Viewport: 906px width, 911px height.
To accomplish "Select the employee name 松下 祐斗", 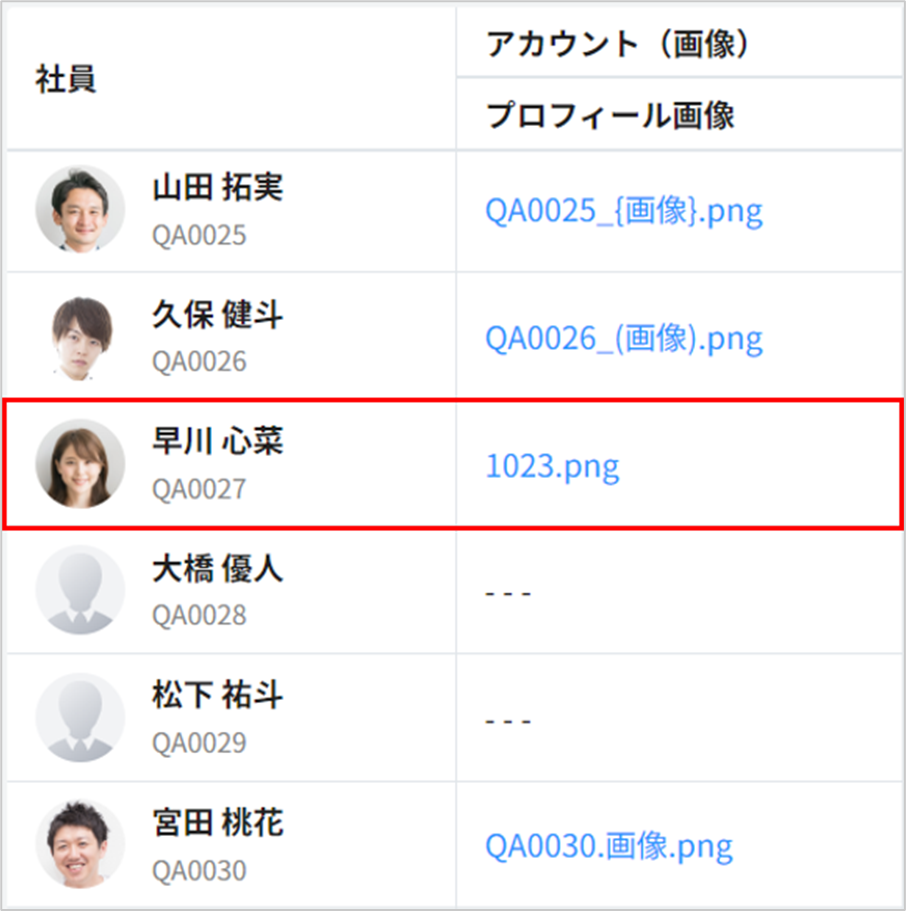I will pos(217,696).
